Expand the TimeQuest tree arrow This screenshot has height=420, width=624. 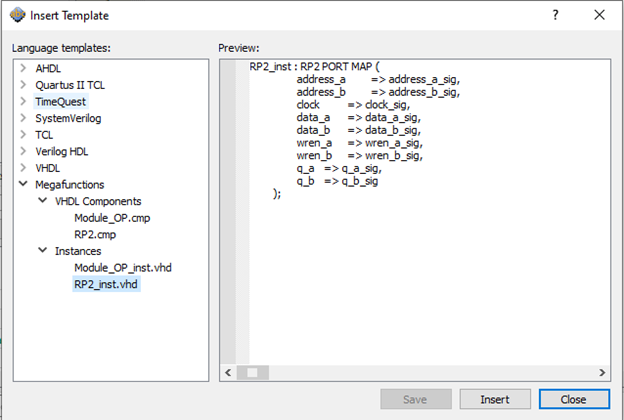[x=23, y=102]
